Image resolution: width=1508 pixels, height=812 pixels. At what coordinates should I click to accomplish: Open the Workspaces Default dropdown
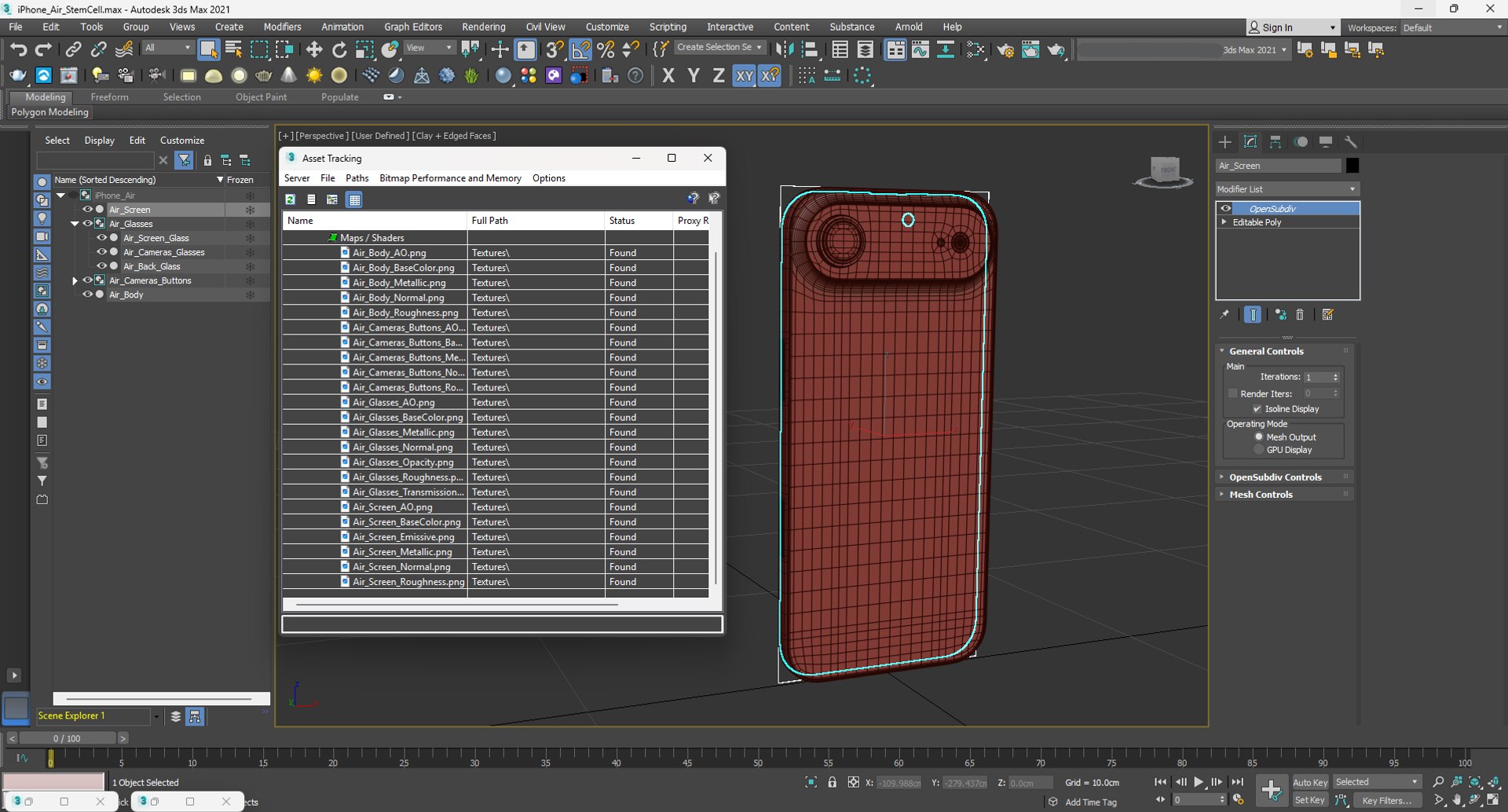point(1452,27)
